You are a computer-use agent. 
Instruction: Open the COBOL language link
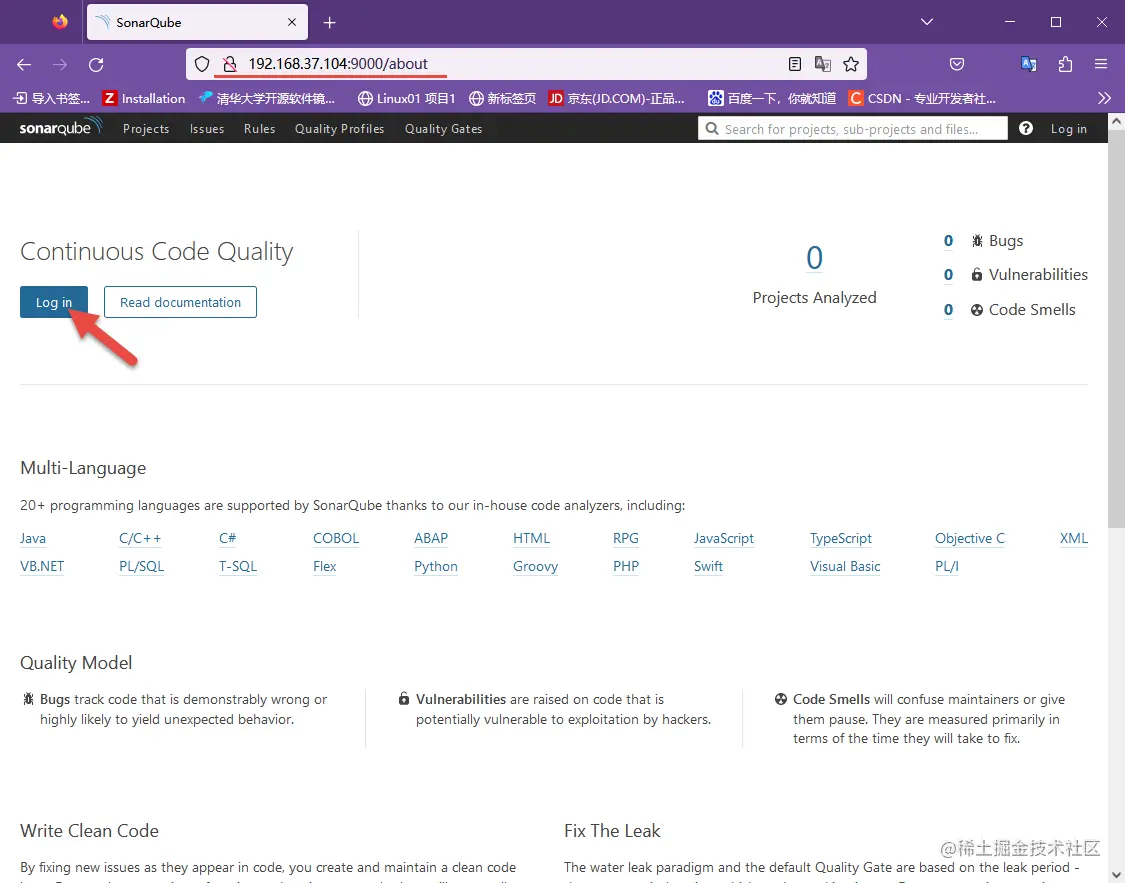point(336,539)
